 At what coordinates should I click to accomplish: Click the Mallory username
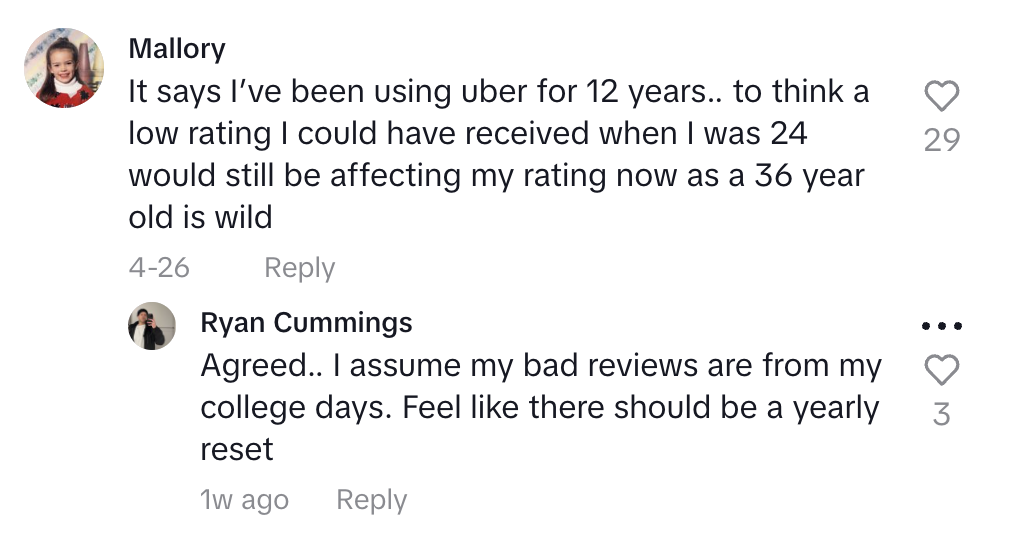coord(177,48)
